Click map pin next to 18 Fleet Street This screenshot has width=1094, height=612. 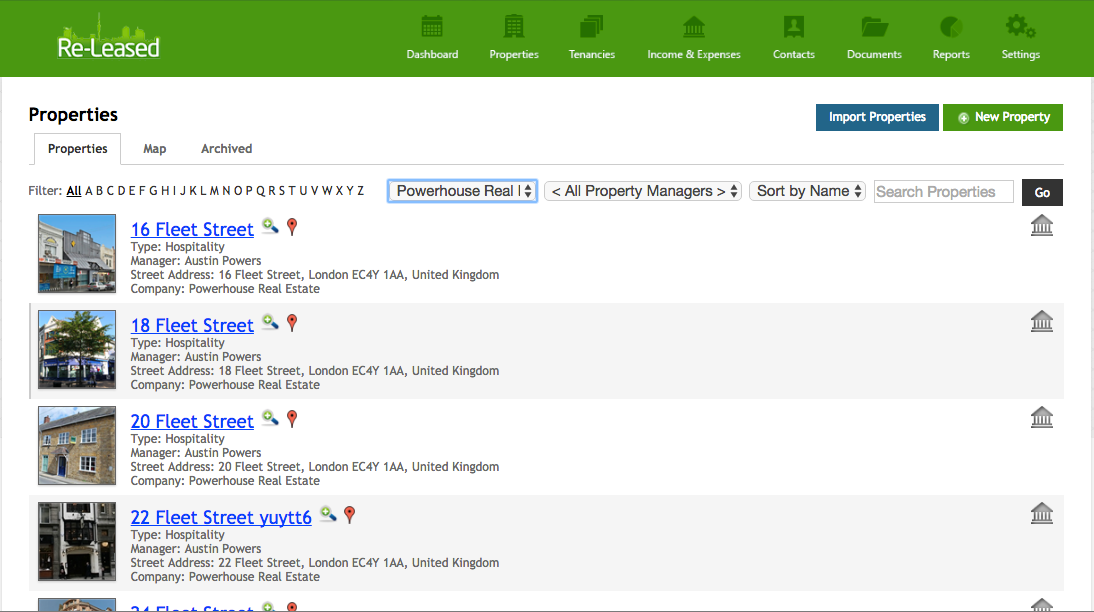[292, 323]
